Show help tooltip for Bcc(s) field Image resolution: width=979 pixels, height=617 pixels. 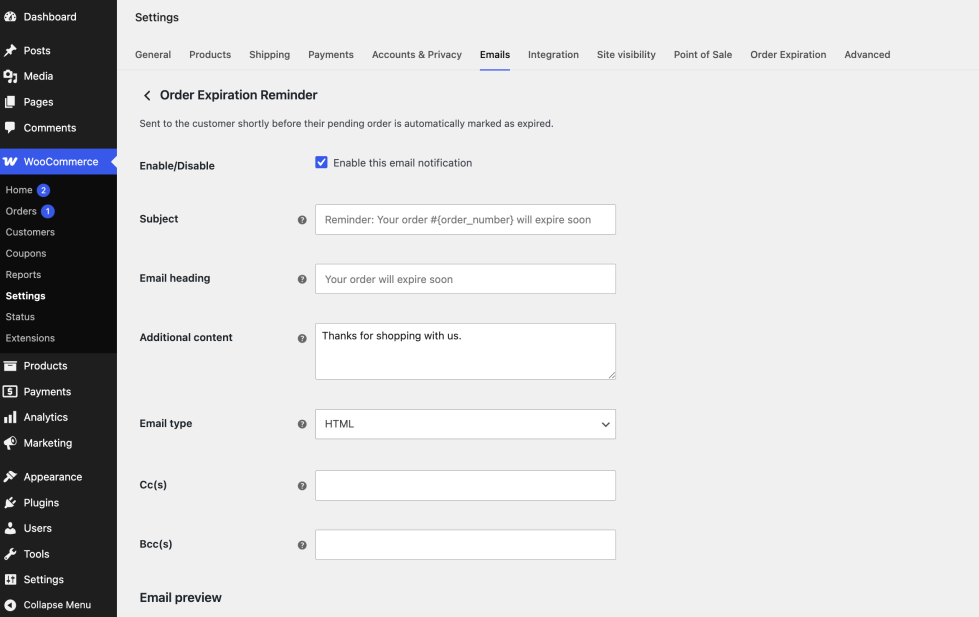(x=302, y=545)
